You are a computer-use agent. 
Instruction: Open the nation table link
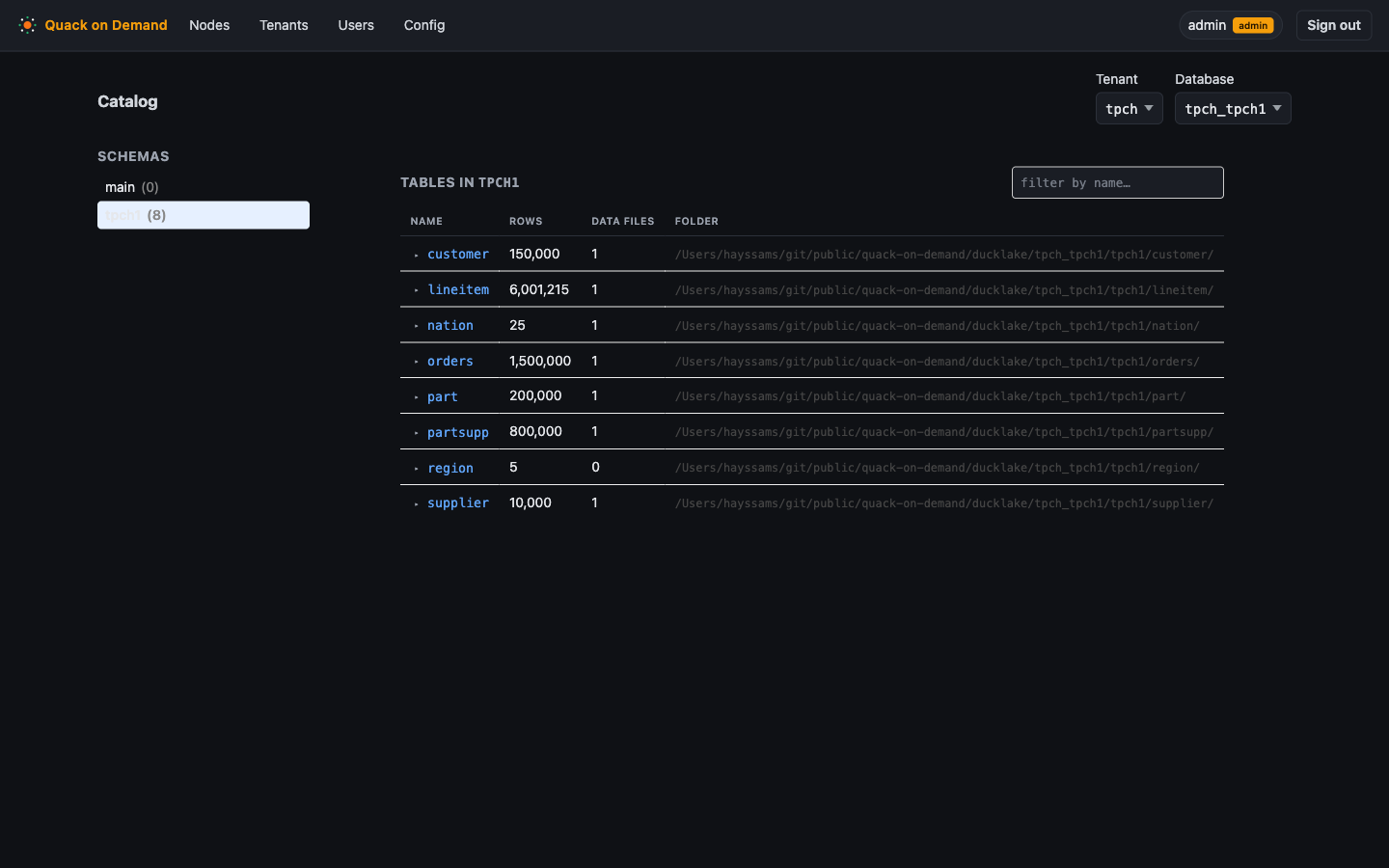450,325
